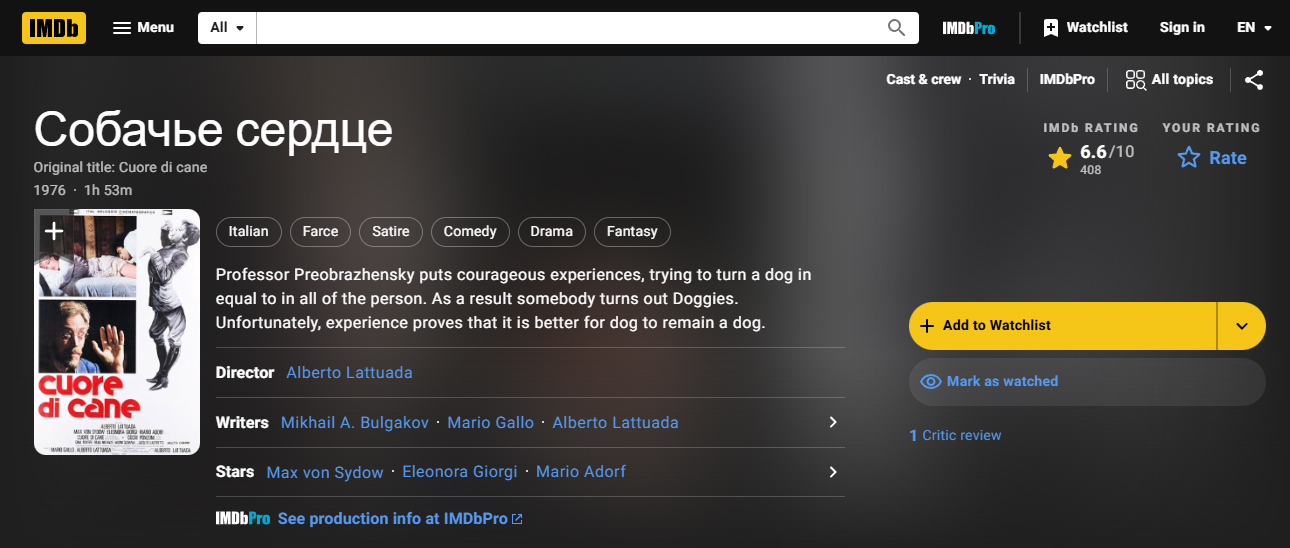This screenshot has width=1290, height=548.
Task: Click the blue Rate star button
Action: (x=1212, y=158)
